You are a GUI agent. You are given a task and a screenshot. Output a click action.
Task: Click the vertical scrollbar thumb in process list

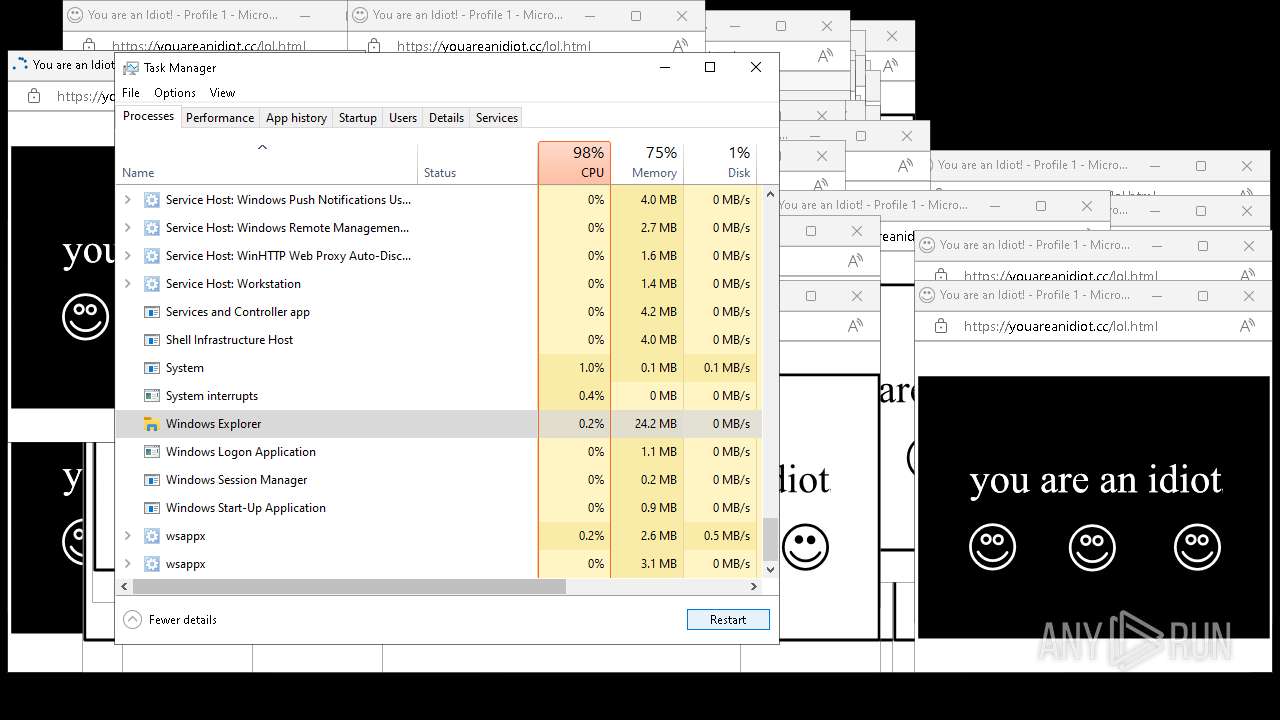pyautogui.click(x=770, y=540)
